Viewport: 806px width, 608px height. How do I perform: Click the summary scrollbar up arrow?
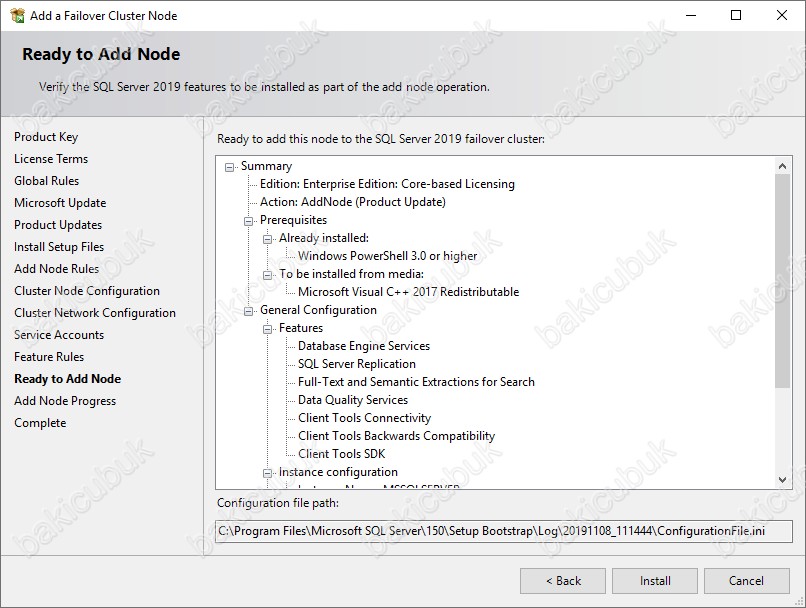782,166
